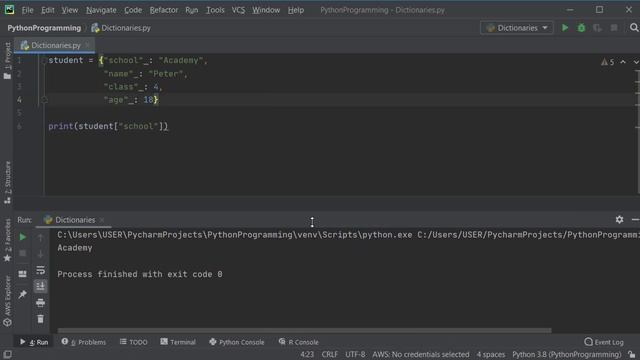Collapse dictionary fold marker on line 1
Screen dimensions: 640x360
click(44, 60)
